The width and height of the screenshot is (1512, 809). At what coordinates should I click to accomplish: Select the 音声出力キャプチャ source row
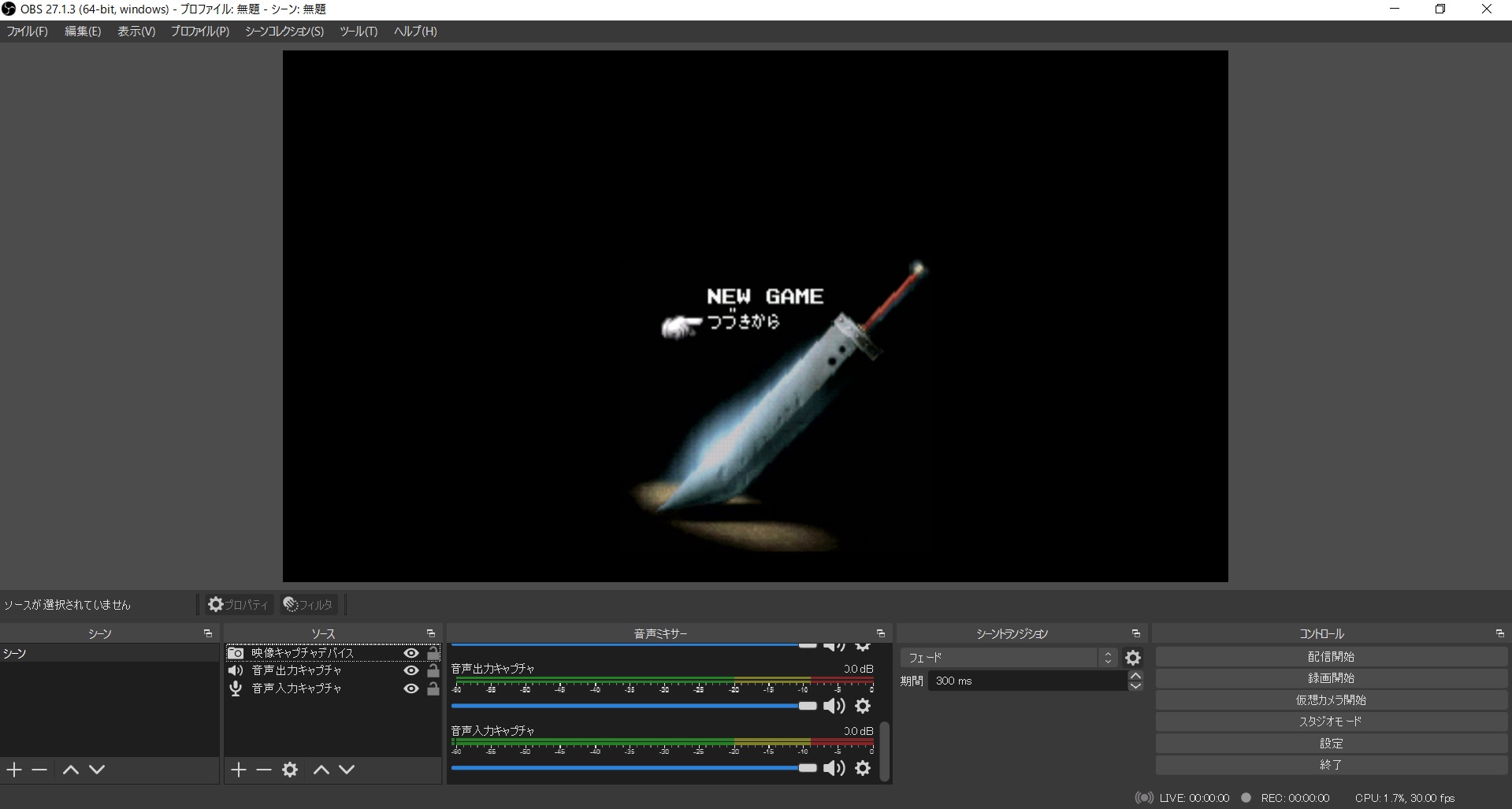click(x=332, y=670)
